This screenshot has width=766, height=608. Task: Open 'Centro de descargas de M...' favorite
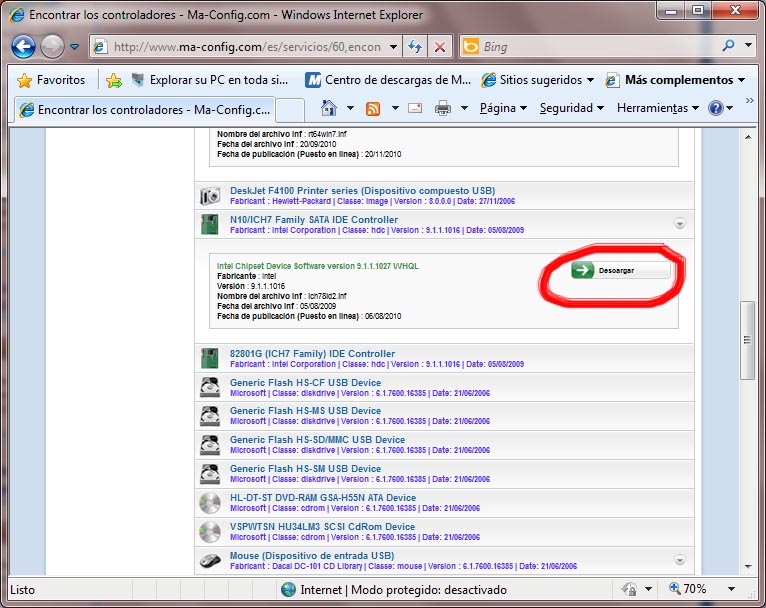coord(388,80)
